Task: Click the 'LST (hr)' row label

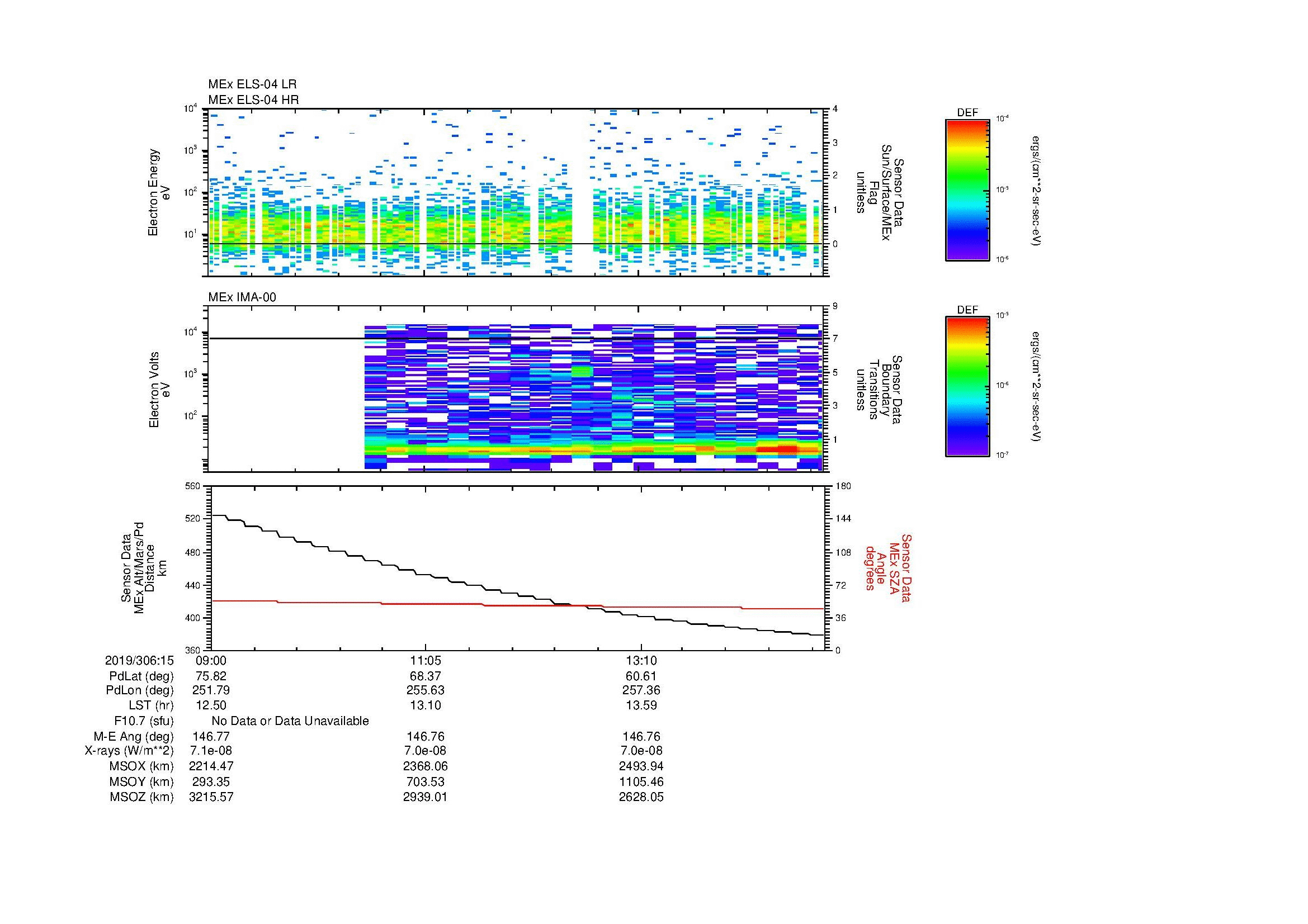Action: (151, 706)
